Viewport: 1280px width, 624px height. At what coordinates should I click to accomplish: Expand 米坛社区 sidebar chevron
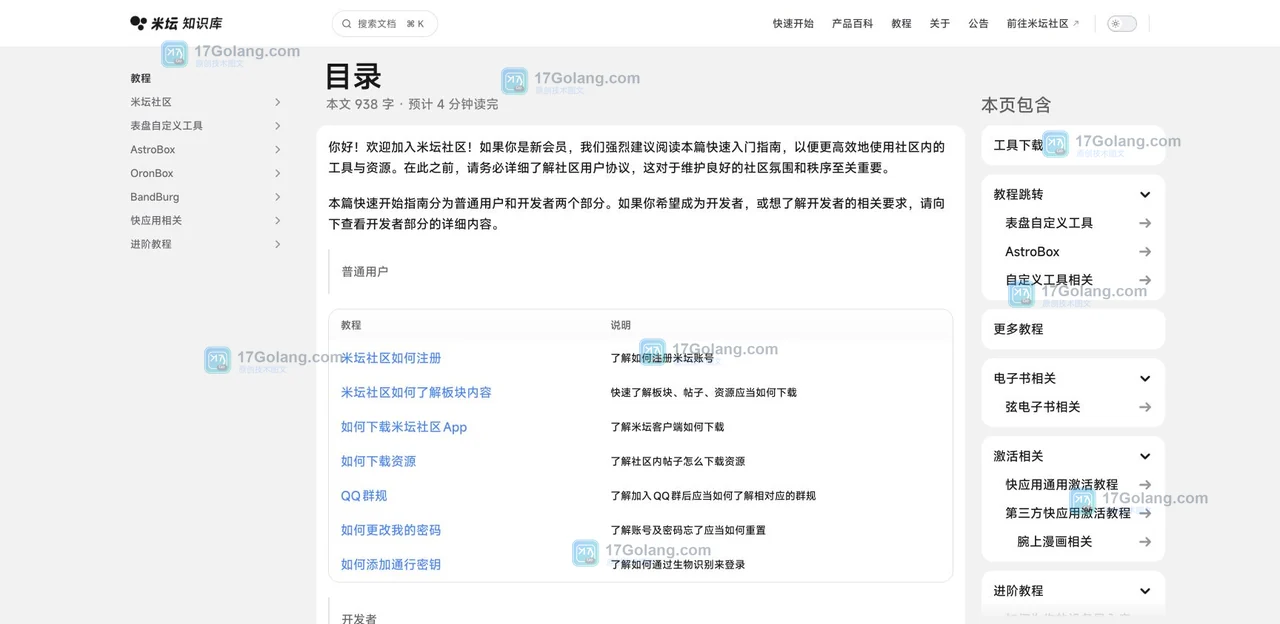click(x=278, y=102)
